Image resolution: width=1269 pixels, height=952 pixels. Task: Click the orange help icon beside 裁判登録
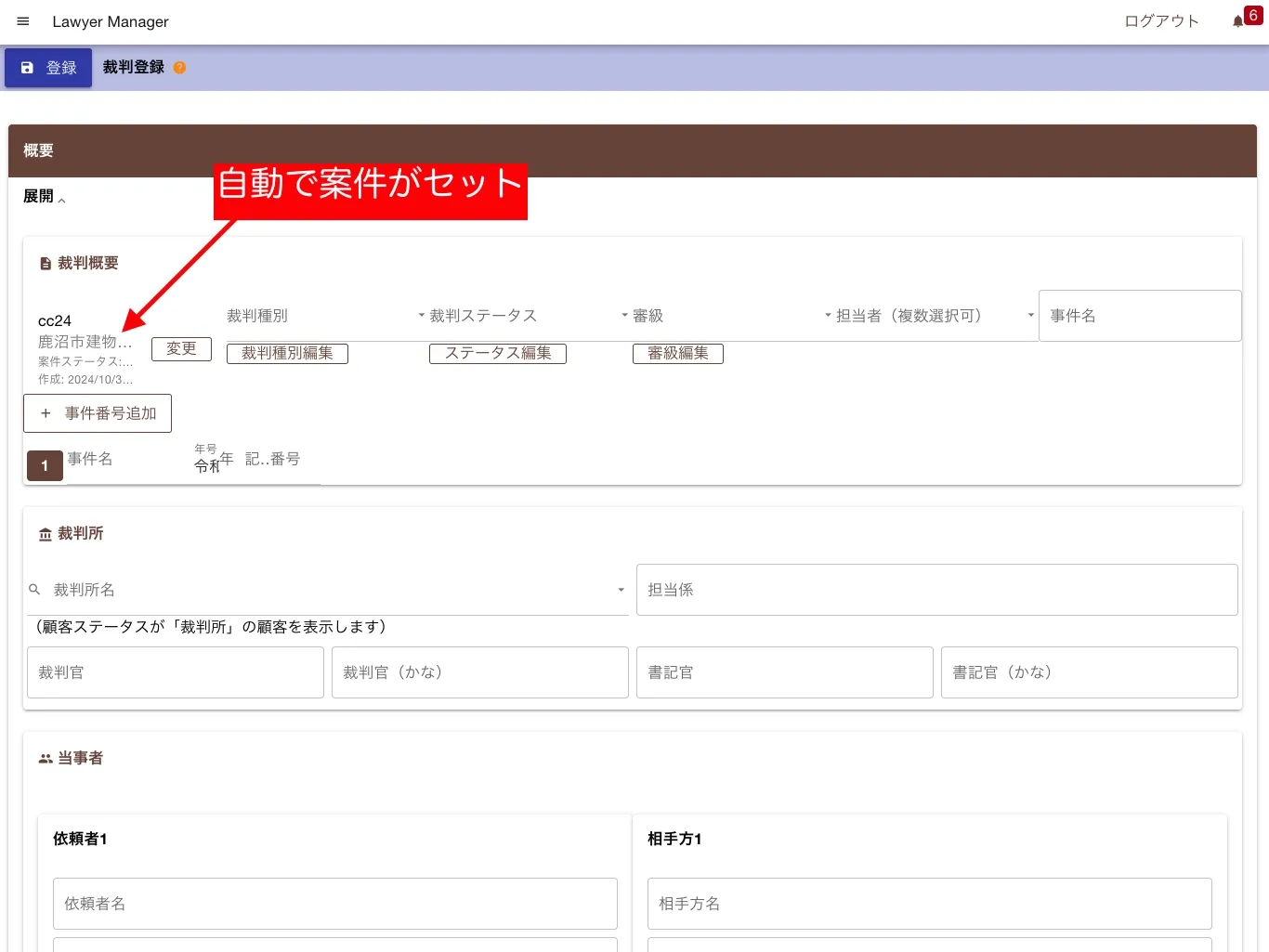point(179,68)
